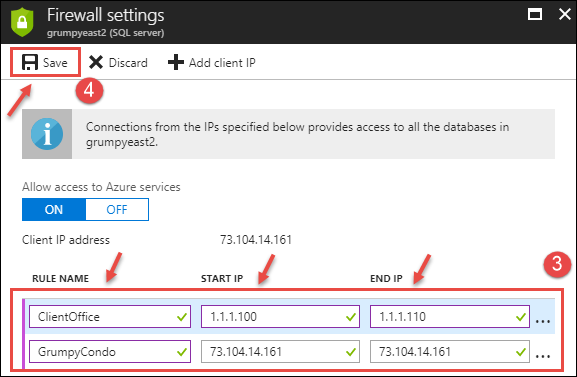Click the RULE NAME column header
Image resolution: width=577 pixels, height=377 pixels.
pos(60,278)
